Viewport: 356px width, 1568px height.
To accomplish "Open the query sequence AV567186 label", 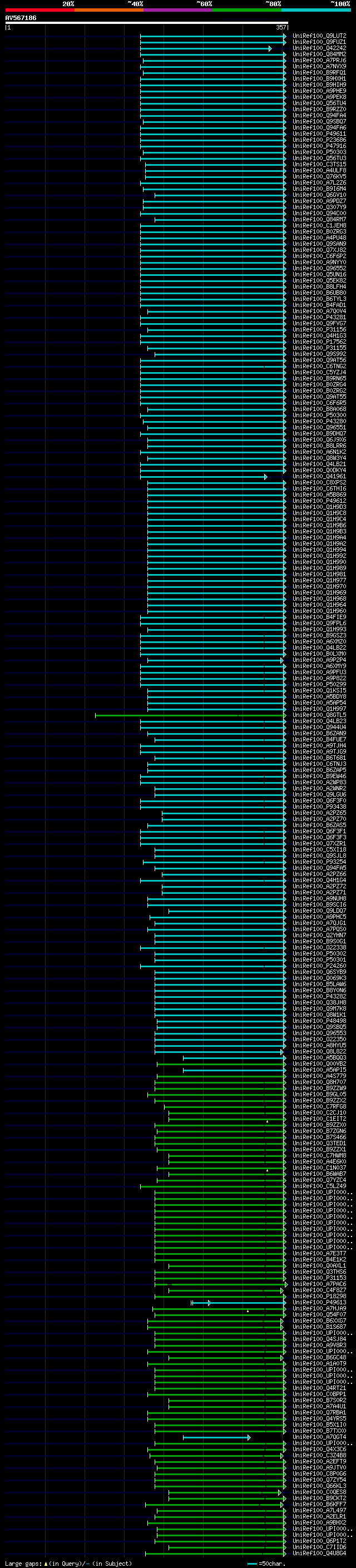I will 21,18.
